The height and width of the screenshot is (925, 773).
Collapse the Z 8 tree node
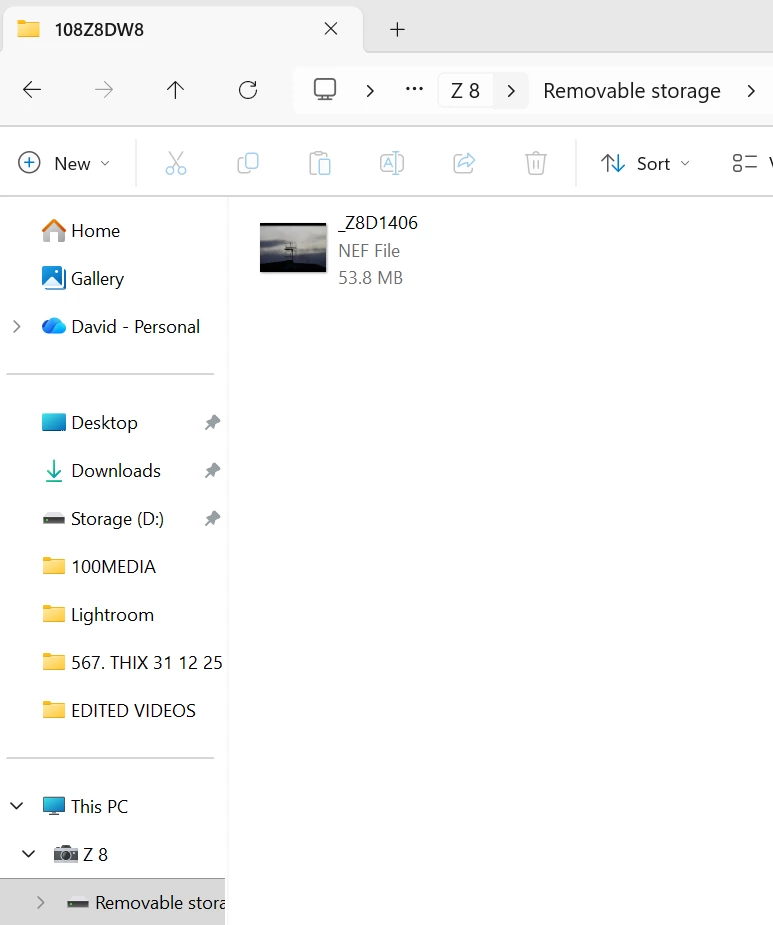point(28,854)
